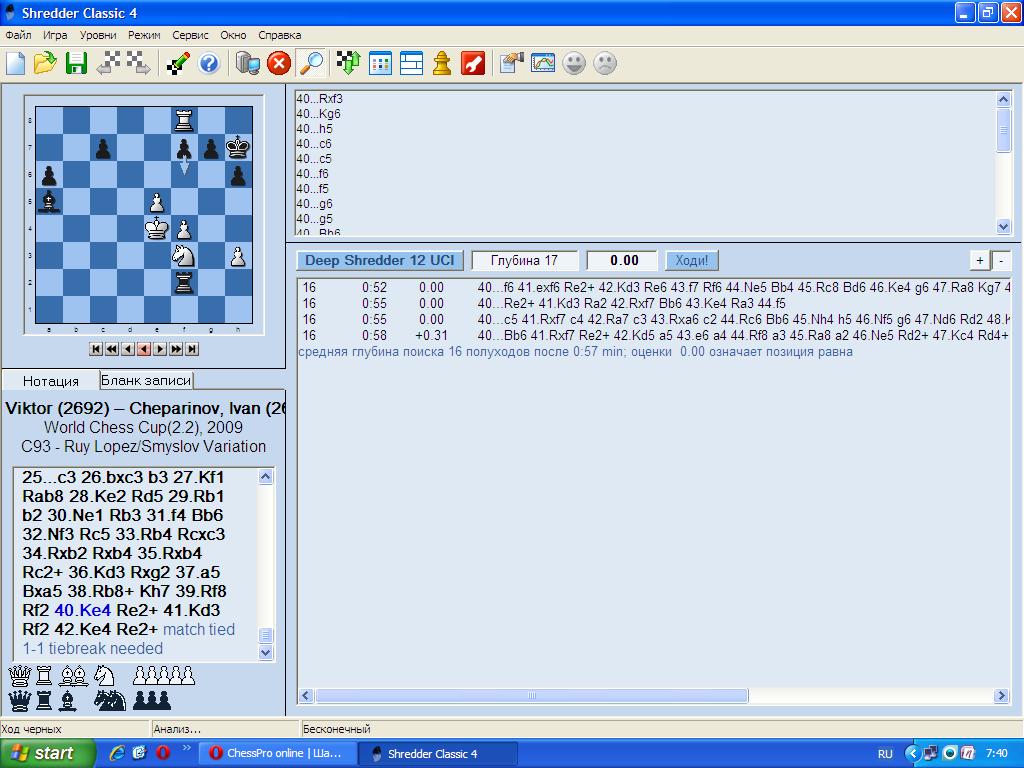Jump to the first move of the game
The width and height of the screenshot is (1024, 768).
tap(96, 349)
